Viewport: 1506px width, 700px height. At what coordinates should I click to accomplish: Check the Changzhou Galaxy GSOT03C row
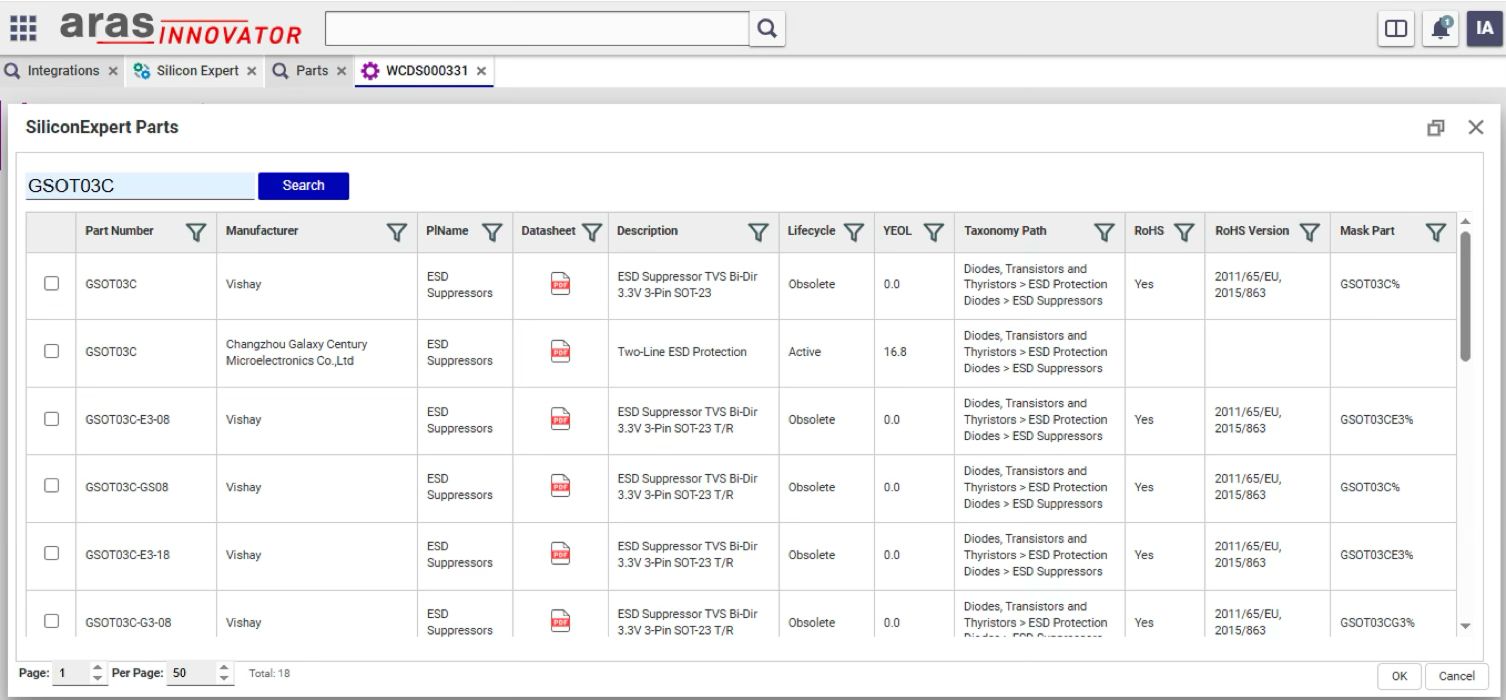pyautogui.click(x=51, y=351)
